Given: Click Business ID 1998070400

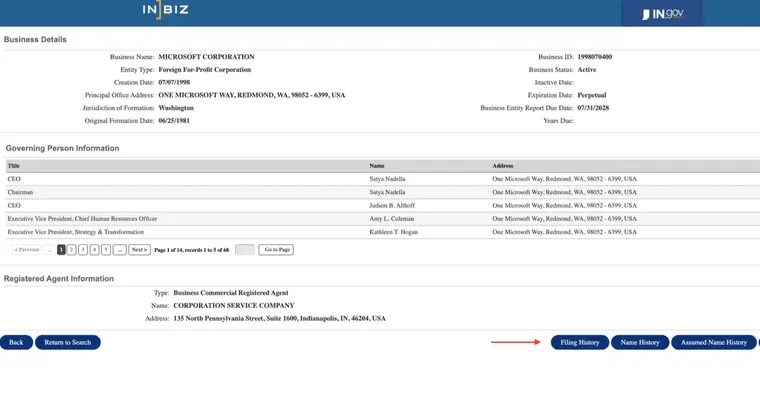Looking at the screenshot, I should [x=595, y=57].
